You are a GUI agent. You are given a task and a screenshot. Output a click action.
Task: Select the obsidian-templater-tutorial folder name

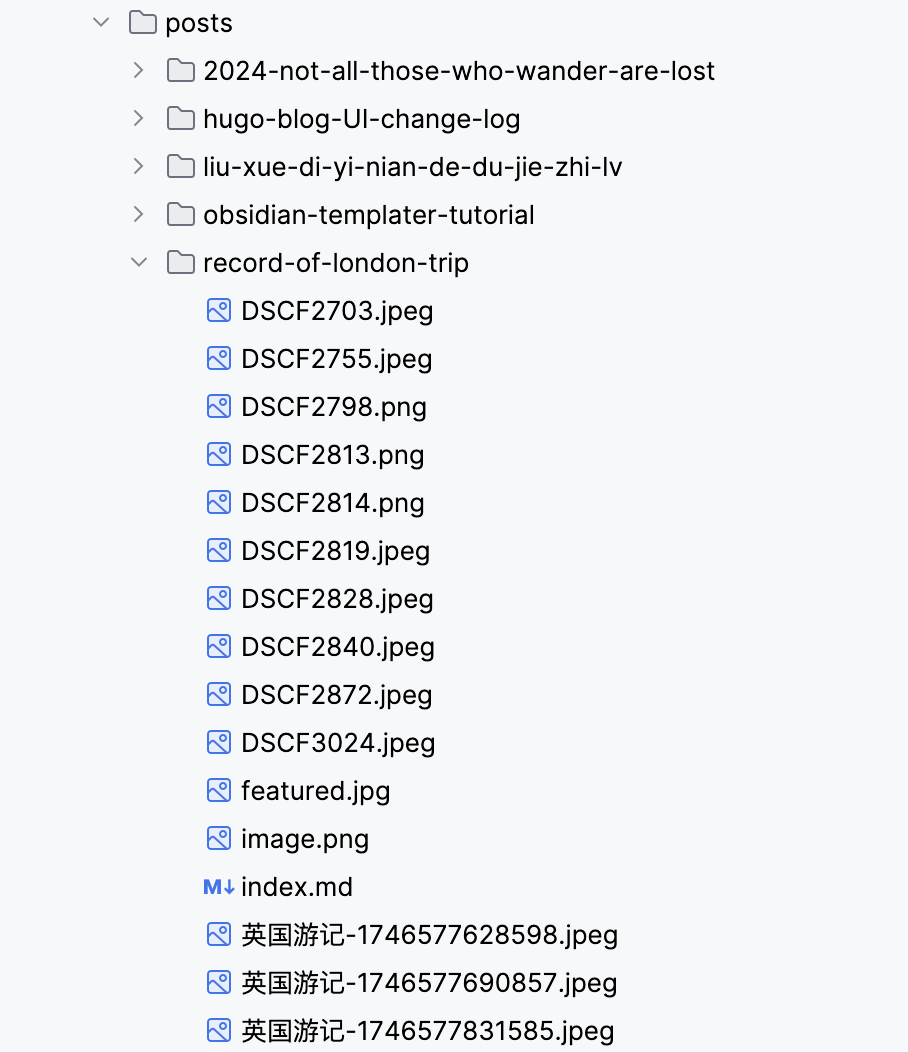[368, 214]
